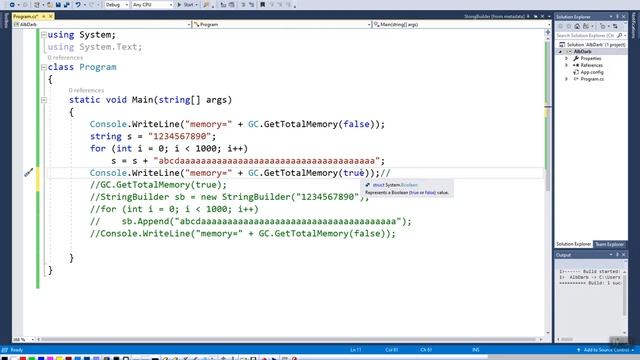
Task: Click the editor split window handle
Action: (548, 32)
